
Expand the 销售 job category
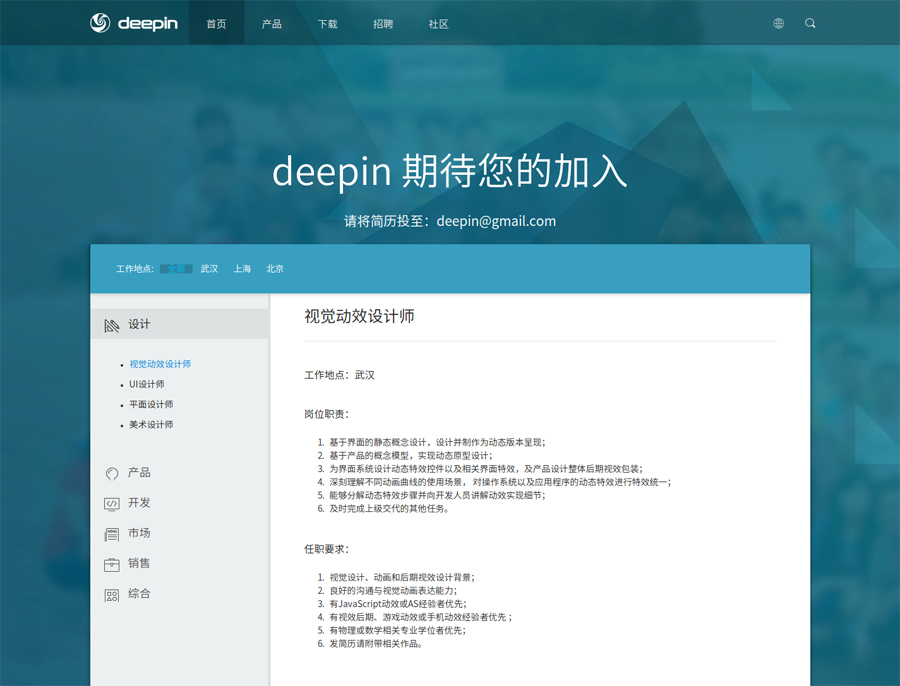(x=139, y=564)
